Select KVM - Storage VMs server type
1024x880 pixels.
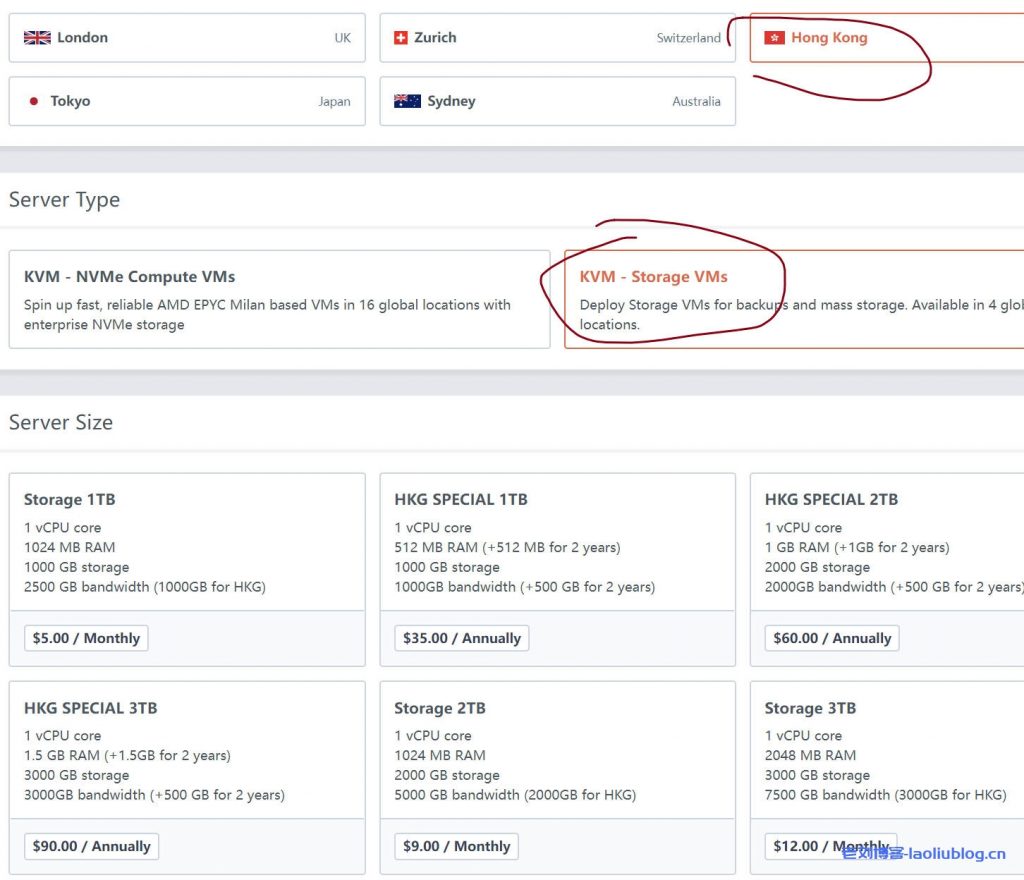click(x=793, y=298)
